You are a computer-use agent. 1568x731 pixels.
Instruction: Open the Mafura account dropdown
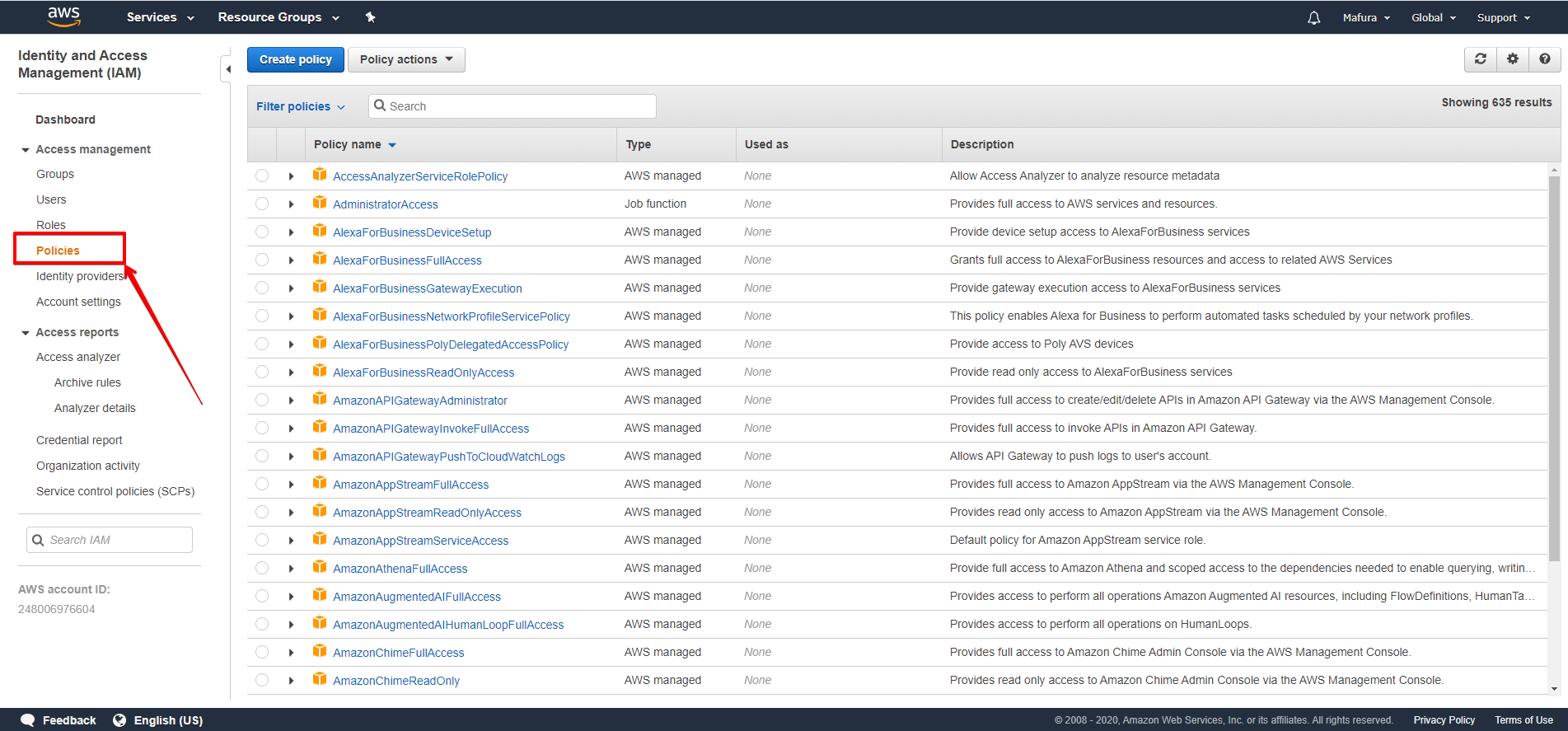point(1366,17)
